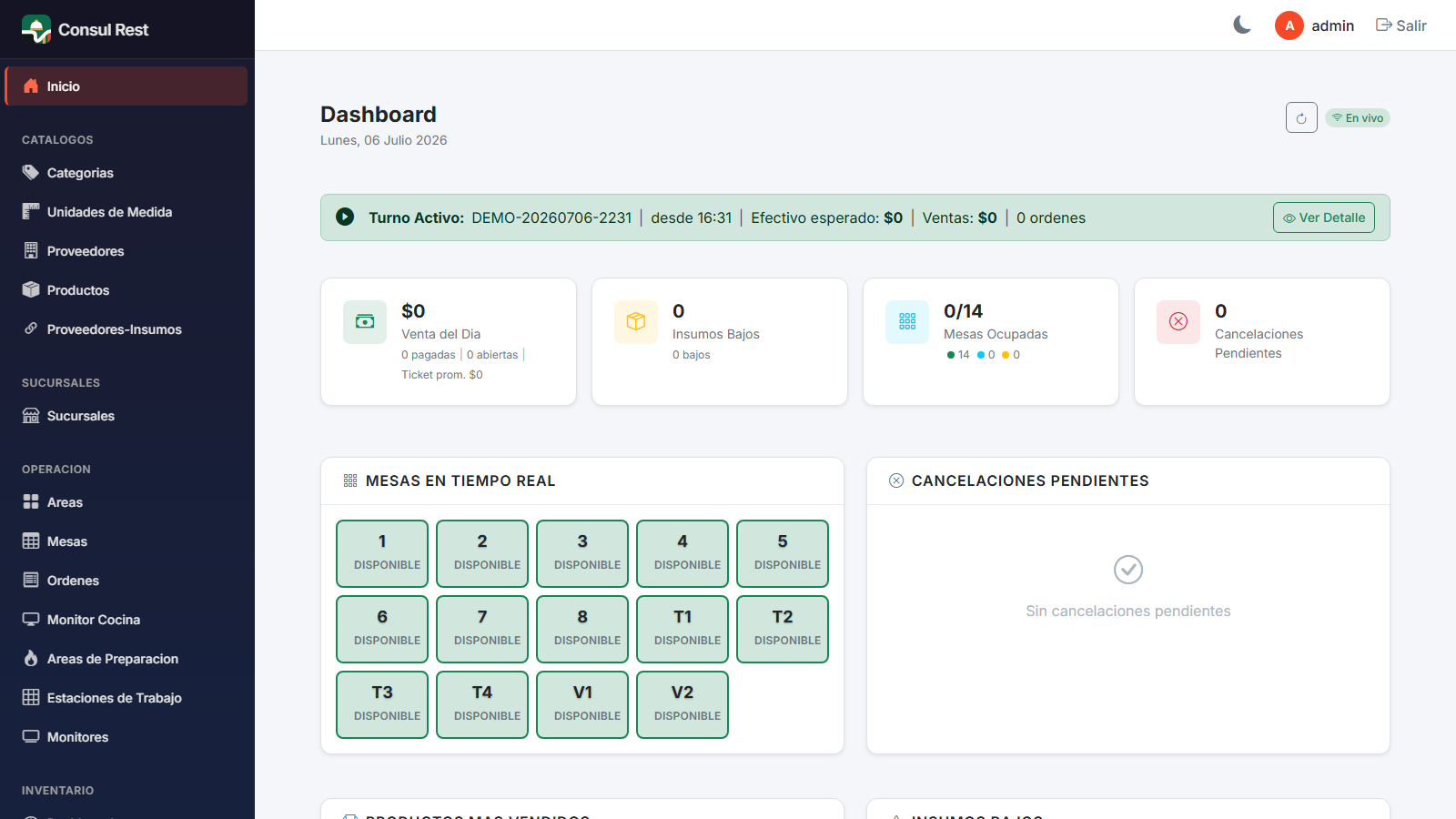Click "DEMO-20260706-2231" shift code
Image resolution: width=1456 pixels, height=819 pixels.
[x=551, y=217]
